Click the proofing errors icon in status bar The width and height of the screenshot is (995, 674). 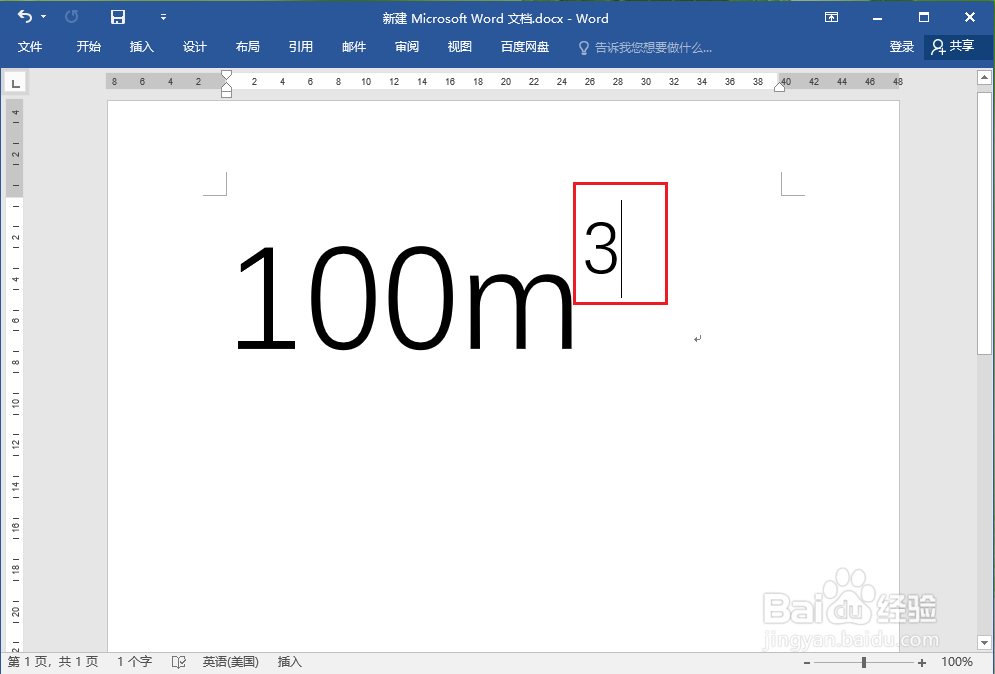(178, 661)
